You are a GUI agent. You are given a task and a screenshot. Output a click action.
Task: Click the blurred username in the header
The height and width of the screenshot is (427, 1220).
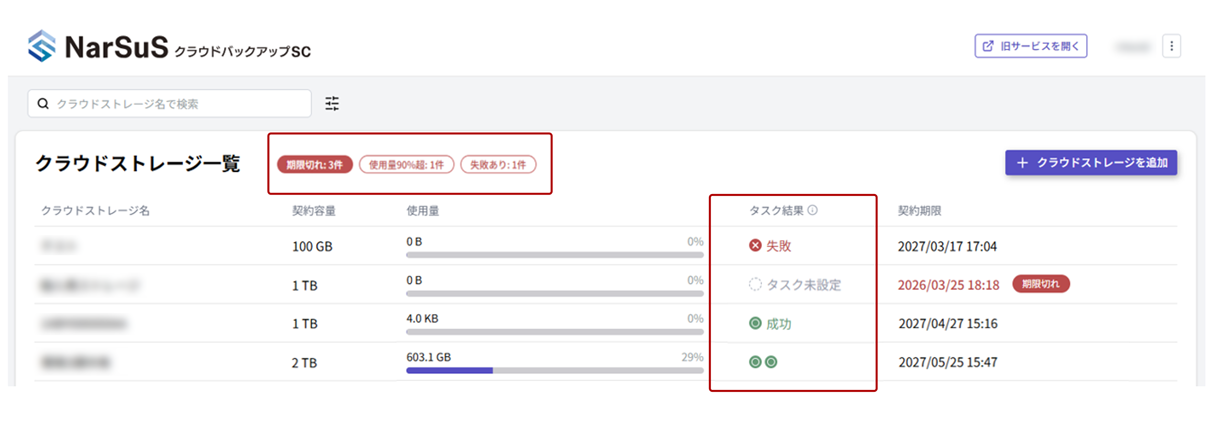[x=1133, y=47]
